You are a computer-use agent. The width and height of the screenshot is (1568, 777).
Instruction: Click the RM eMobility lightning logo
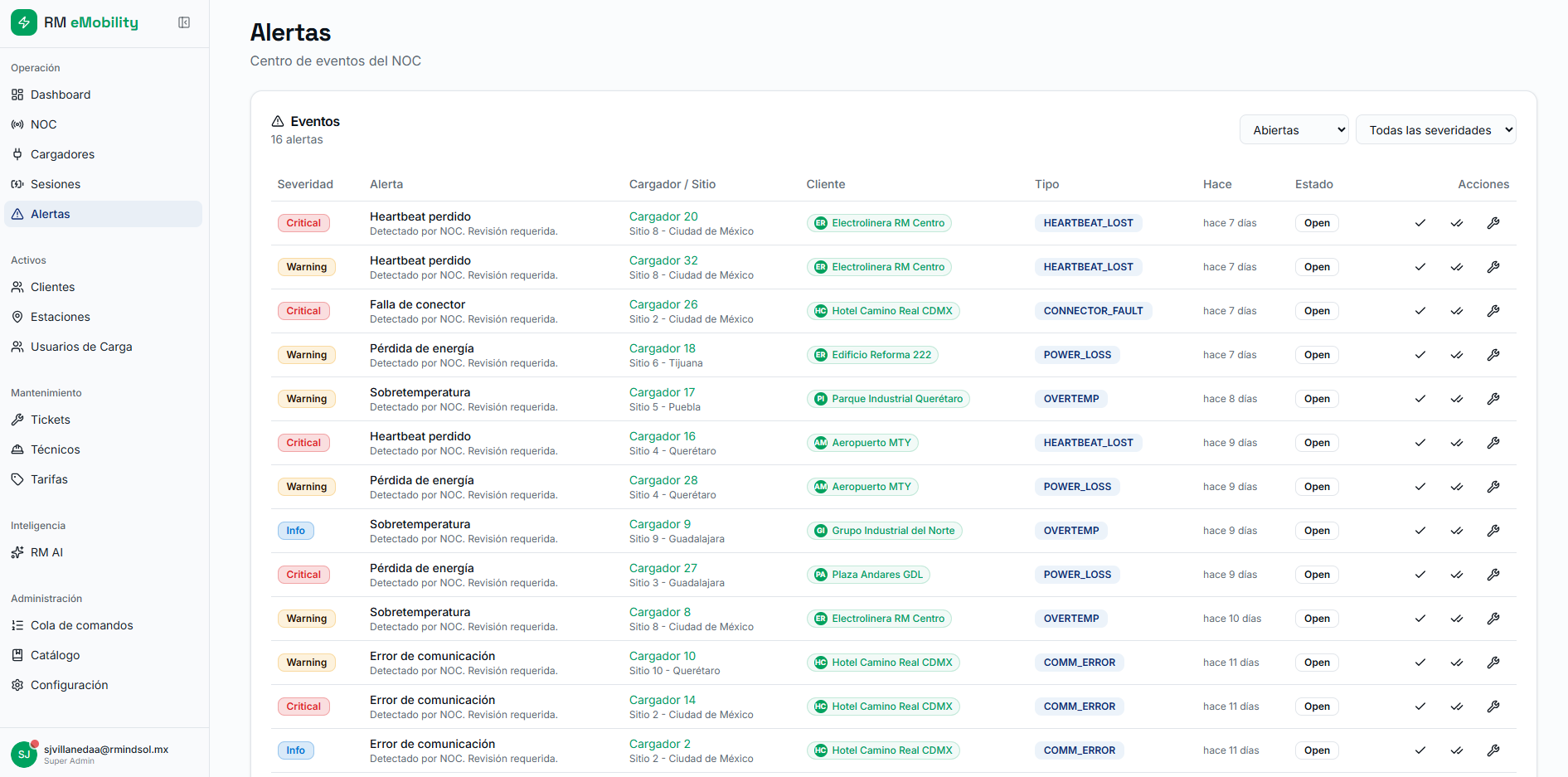[x=24, y=22]
